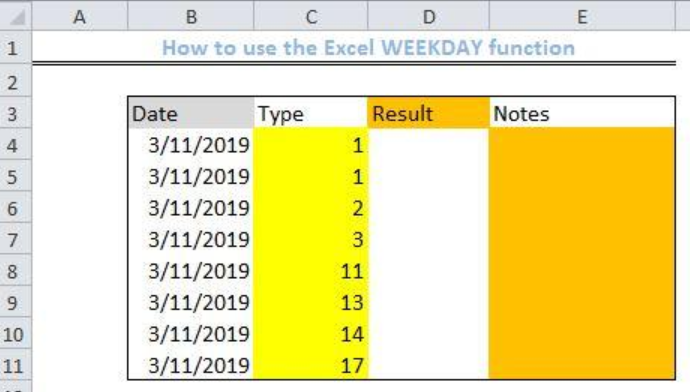This screenshot has width=690, height=392.
Task: Select column B header
Action: click(x=191, y=16)
